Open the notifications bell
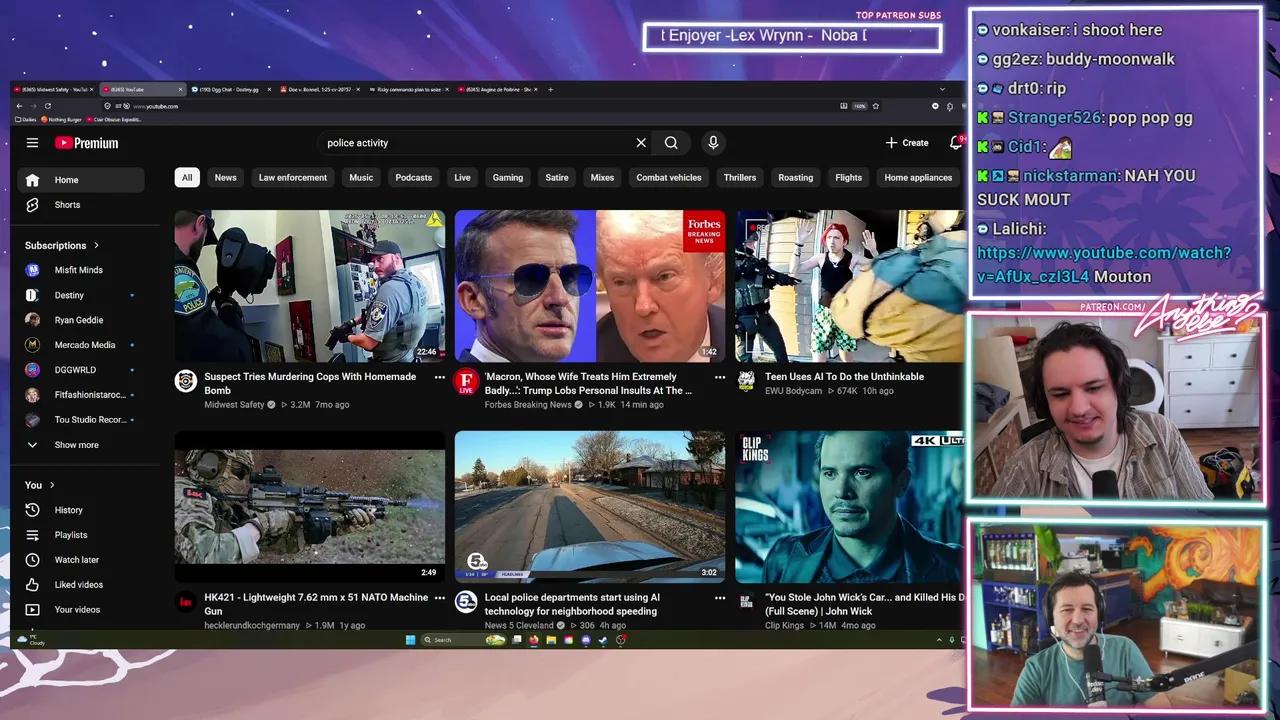This screenshot has width=1280, height=720. click(956, 143)
